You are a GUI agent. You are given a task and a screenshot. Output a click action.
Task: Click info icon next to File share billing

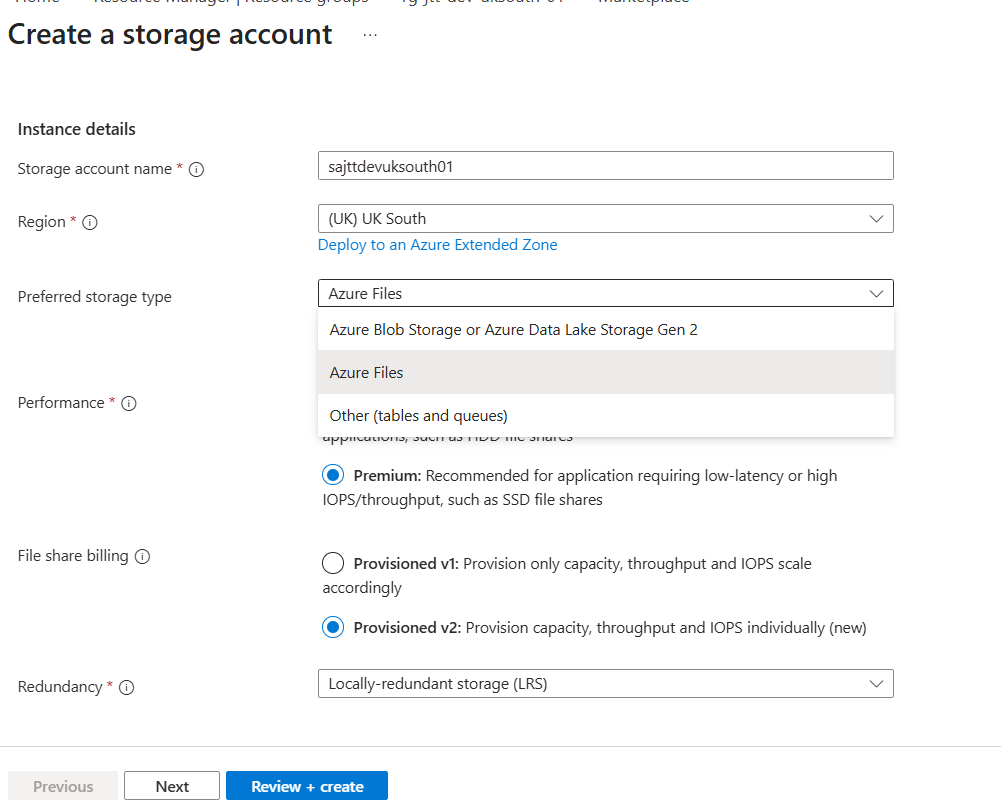coord(142,557)
